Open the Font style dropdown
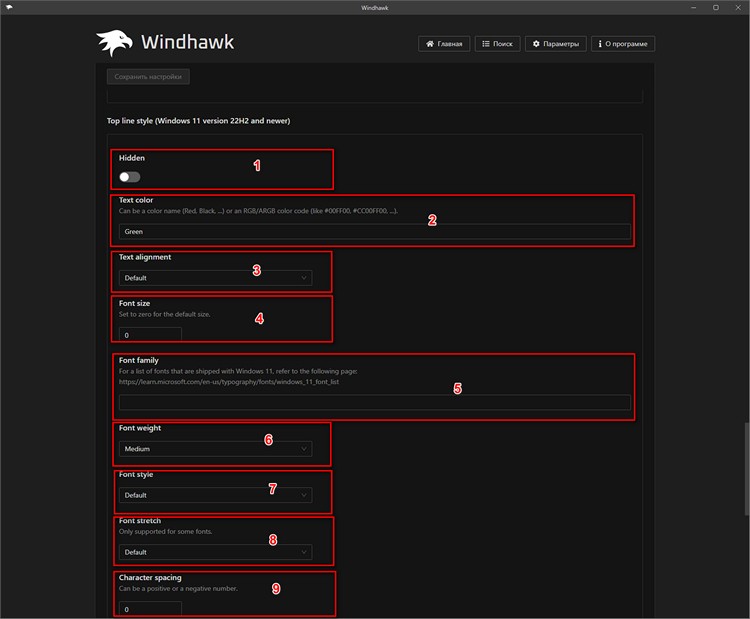 coord(215,495)
